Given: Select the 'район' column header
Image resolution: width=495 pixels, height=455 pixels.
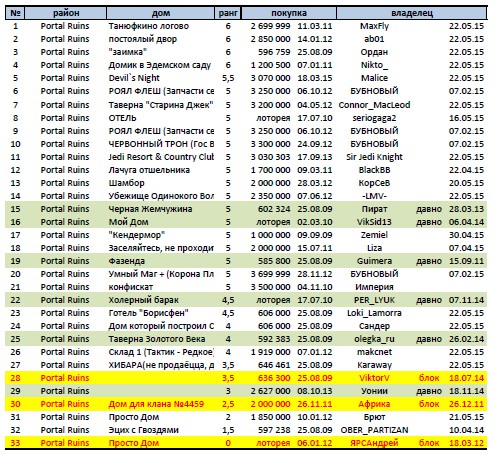Looking at the screenshot, I should [66, 13].
